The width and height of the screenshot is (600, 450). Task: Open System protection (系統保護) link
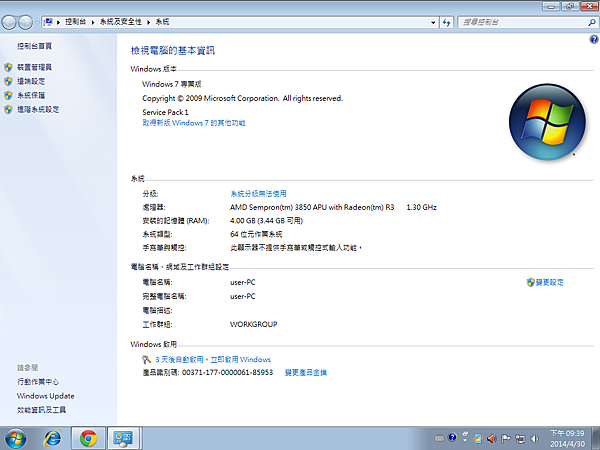pos(31,95)
